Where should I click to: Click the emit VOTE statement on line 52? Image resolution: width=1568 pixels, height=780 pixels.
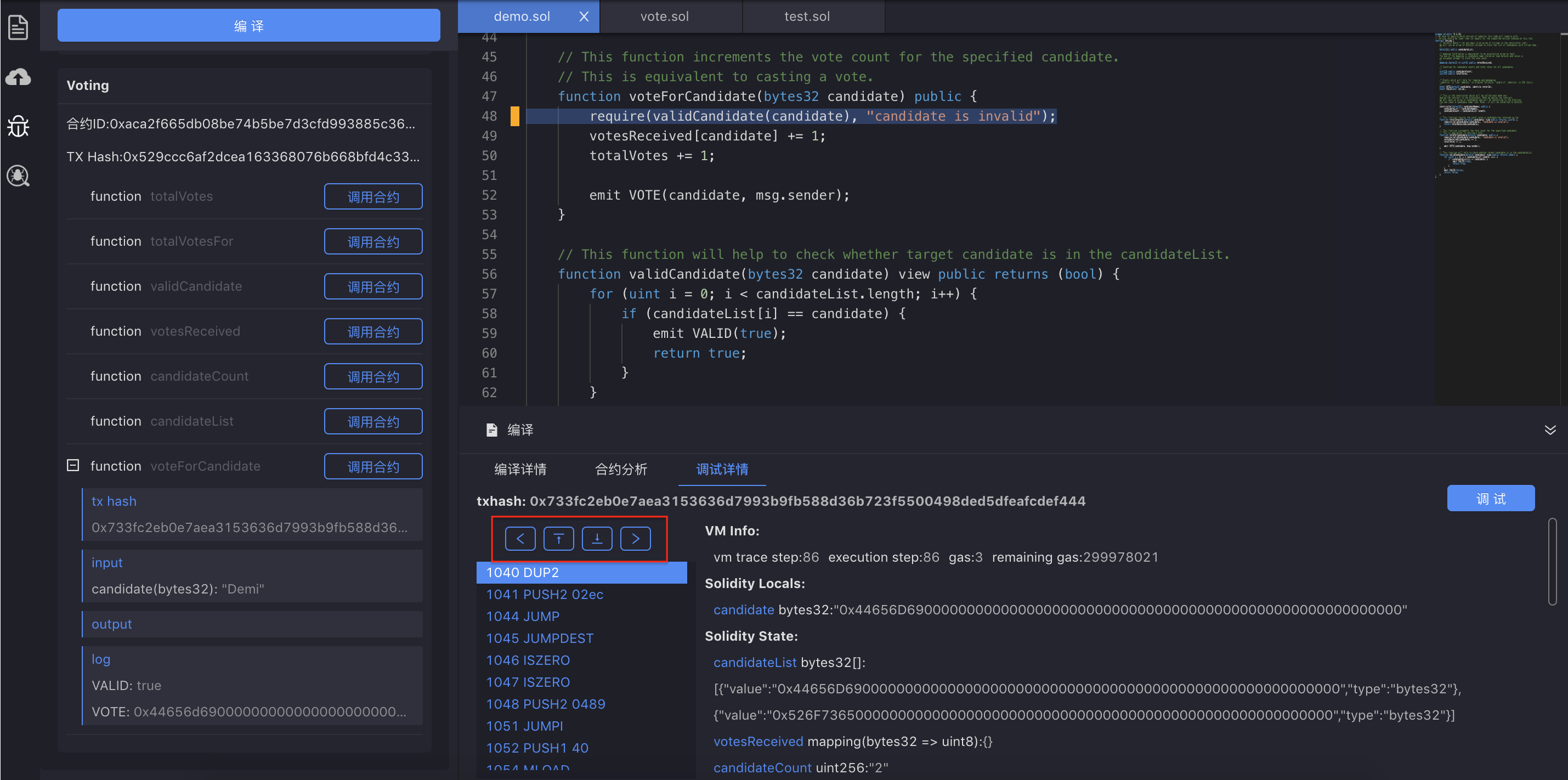[x=719, y=195]
